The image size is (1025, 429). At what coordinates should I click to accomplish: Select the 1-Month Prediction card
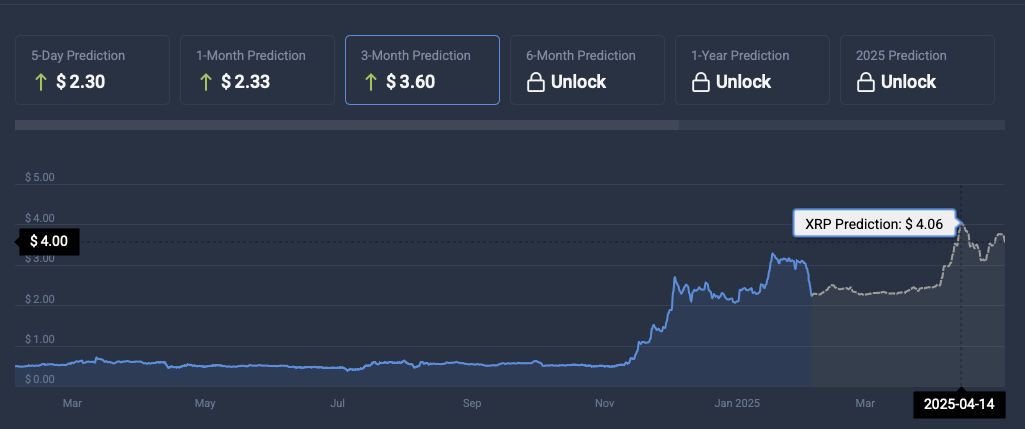258,70
